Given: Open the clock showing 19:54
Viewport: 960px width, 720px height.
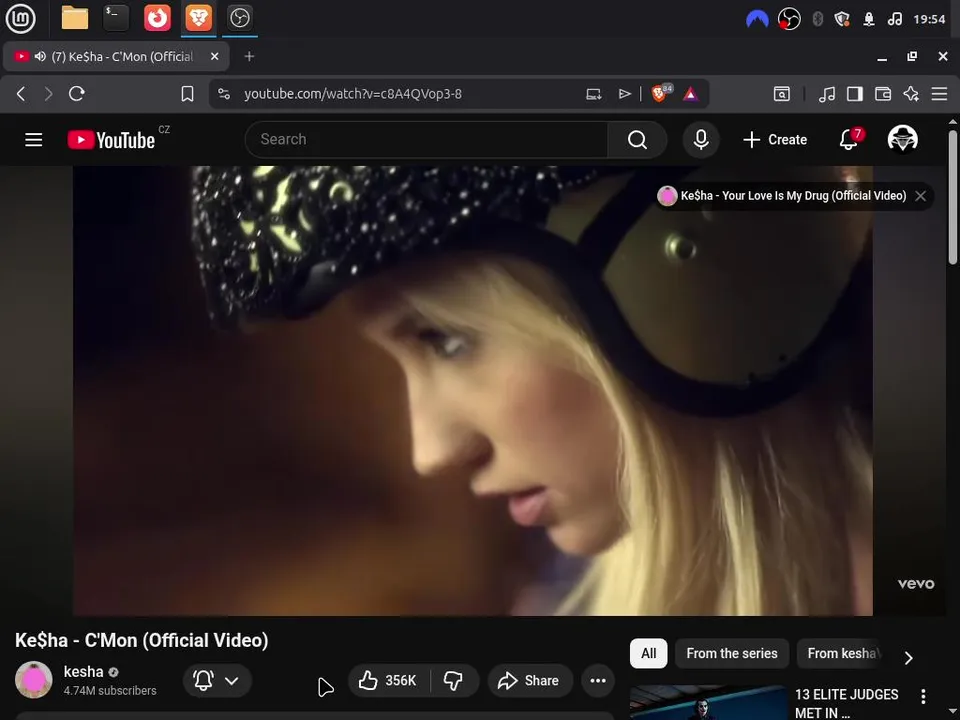Looking at the screenshot, I should click(929, 19).
